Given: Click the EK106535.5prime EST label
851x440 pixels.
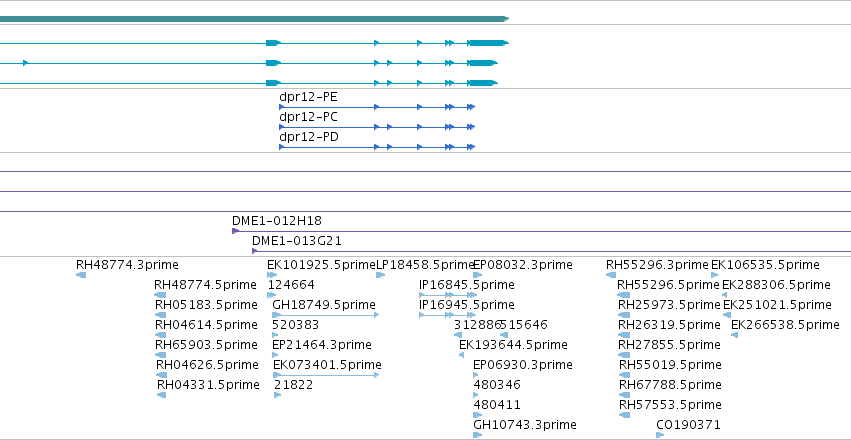Looking at the screenshot, I should [x=765, y=265].
